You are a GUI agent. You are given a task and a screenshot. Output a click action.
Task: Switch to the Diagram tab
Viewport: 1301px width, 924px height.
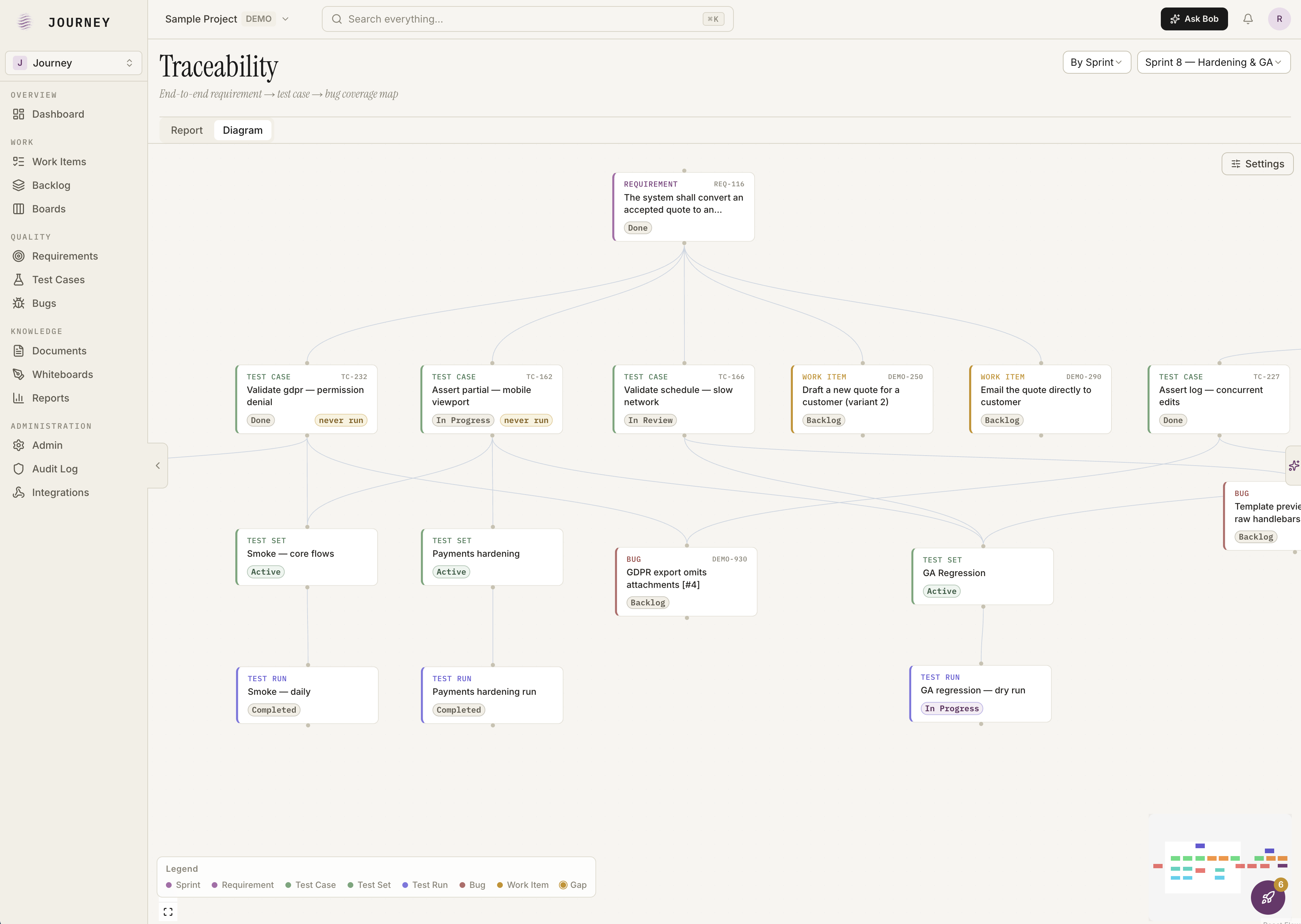coord(243,130)
